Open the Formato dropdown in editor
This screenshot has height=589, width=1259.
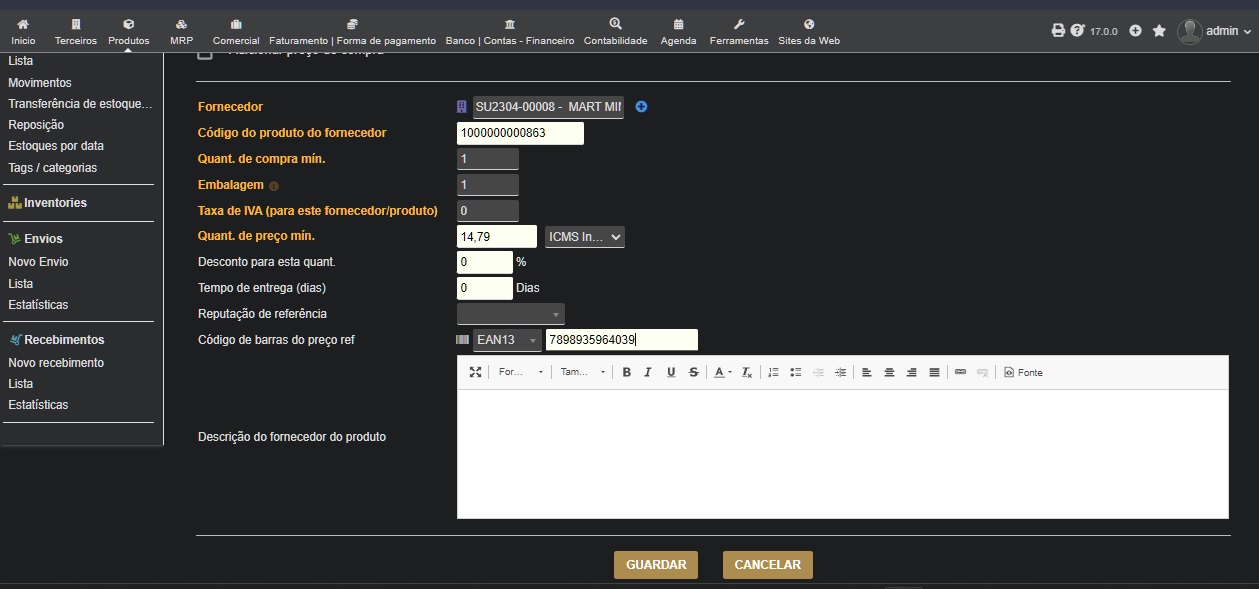click(520, 372)
